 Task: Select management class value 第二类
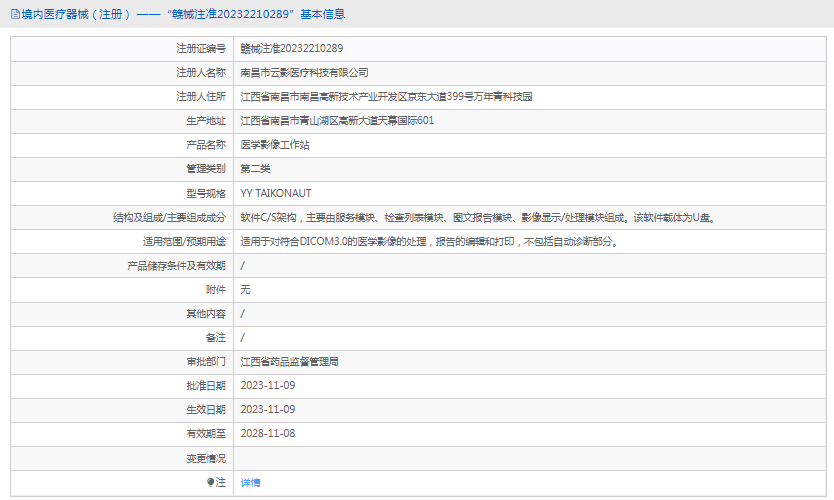tap(255, 169)
